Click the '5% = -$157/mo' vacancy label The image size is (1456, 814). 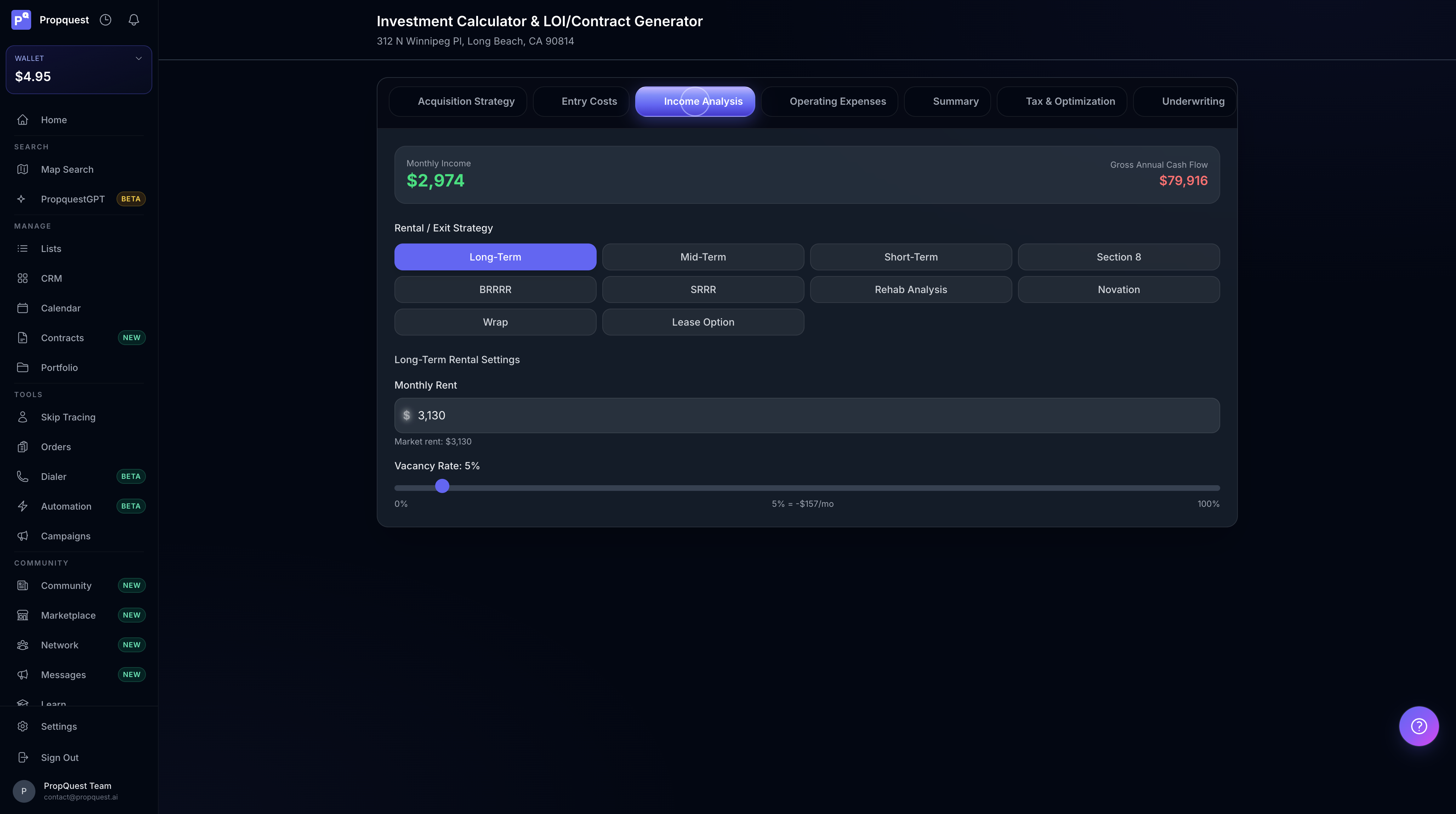click(x=803, y=504)
